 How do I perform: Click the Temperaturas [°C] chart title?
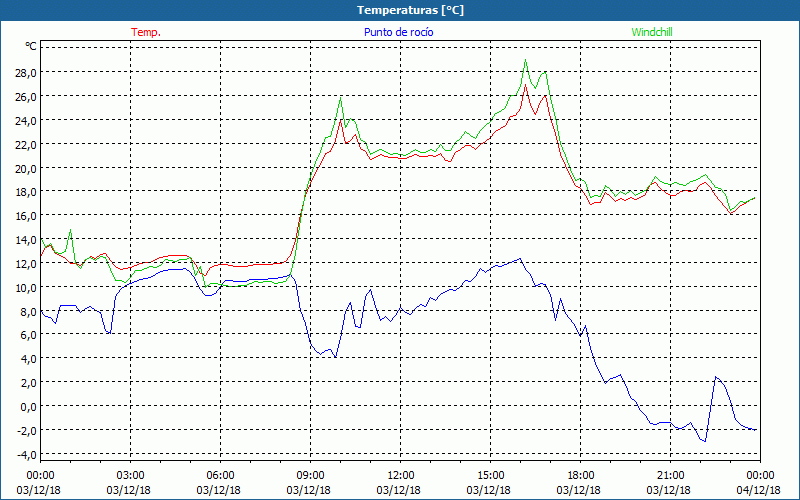click(x=410, y=10)
